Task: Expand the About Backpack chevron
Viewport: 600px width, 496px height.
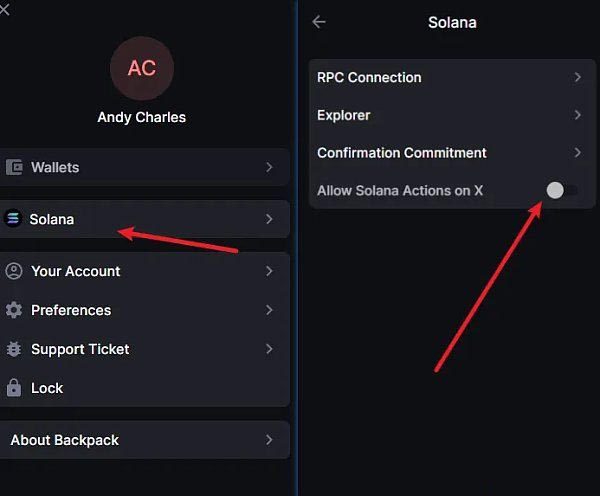Action: coord(269,440)
